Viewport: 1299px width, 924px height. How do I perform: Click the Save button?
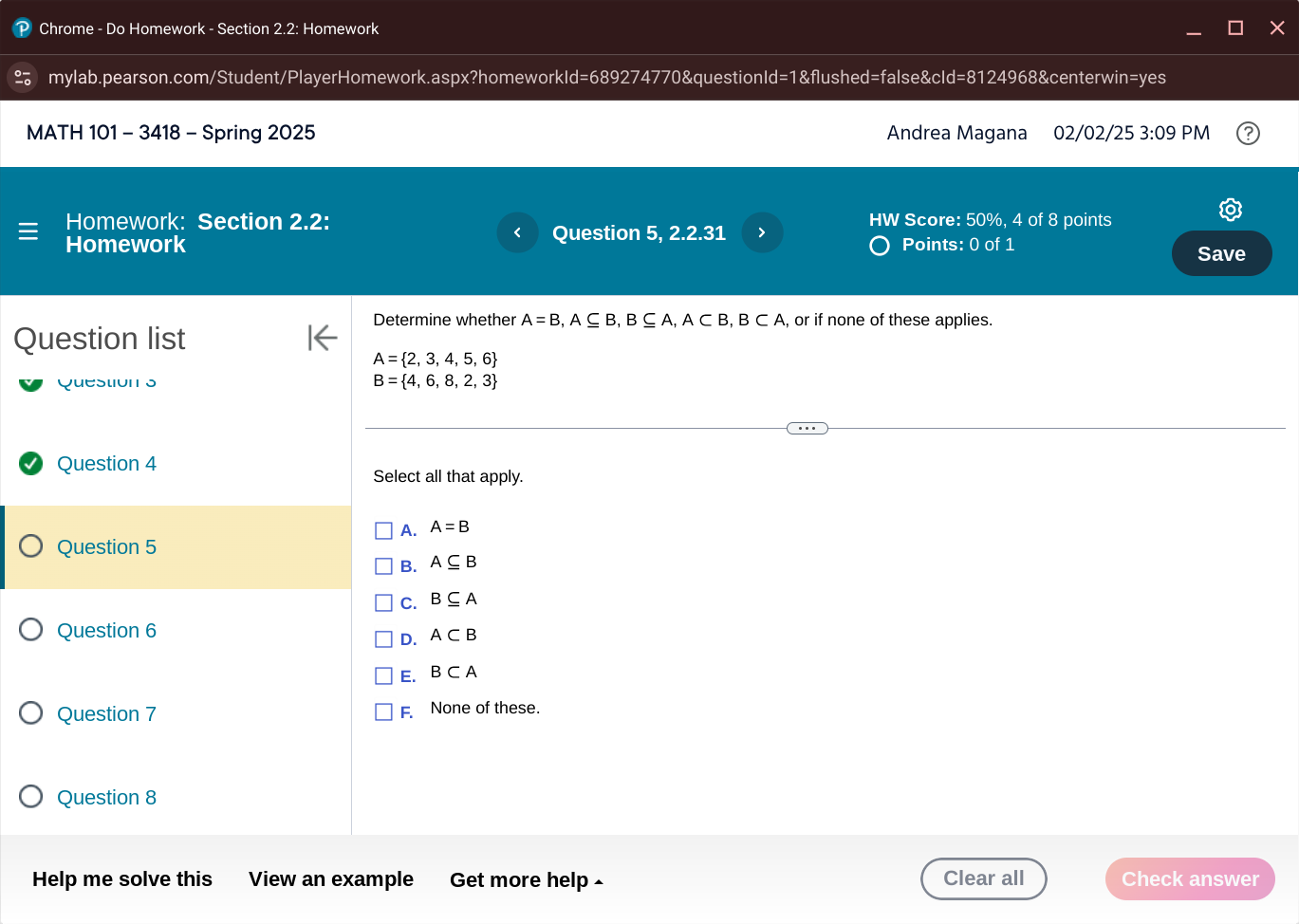pyautogui.click(x=1221, y=253)
